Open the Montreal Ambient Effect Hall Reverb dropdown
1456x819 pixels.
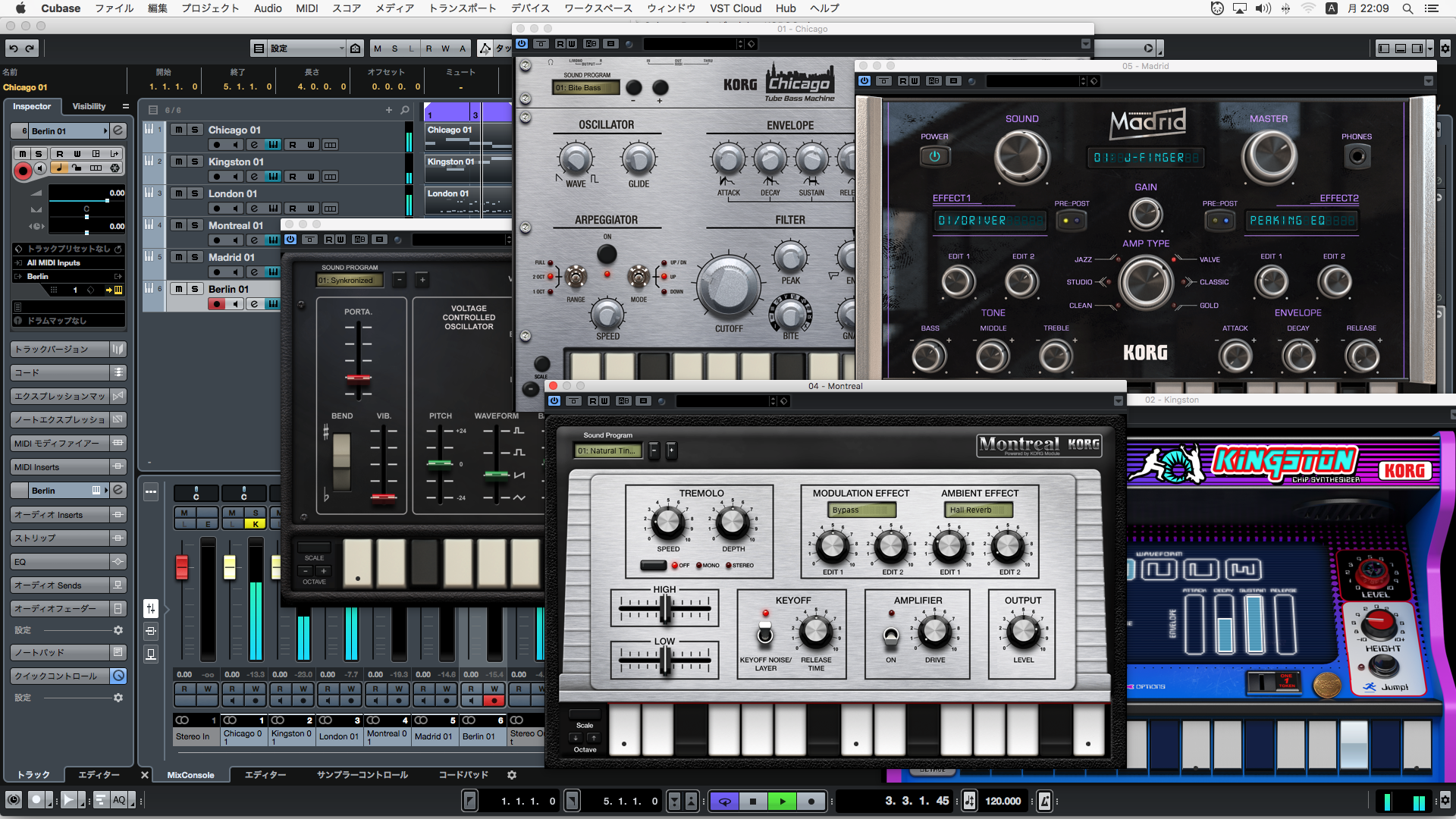pos(978,510)
